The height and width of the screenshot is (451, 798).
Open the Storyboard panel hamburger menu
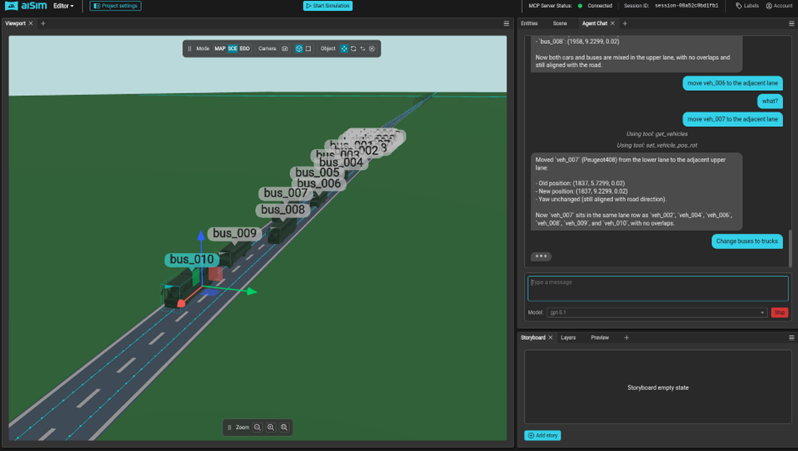tap(791, 337)
